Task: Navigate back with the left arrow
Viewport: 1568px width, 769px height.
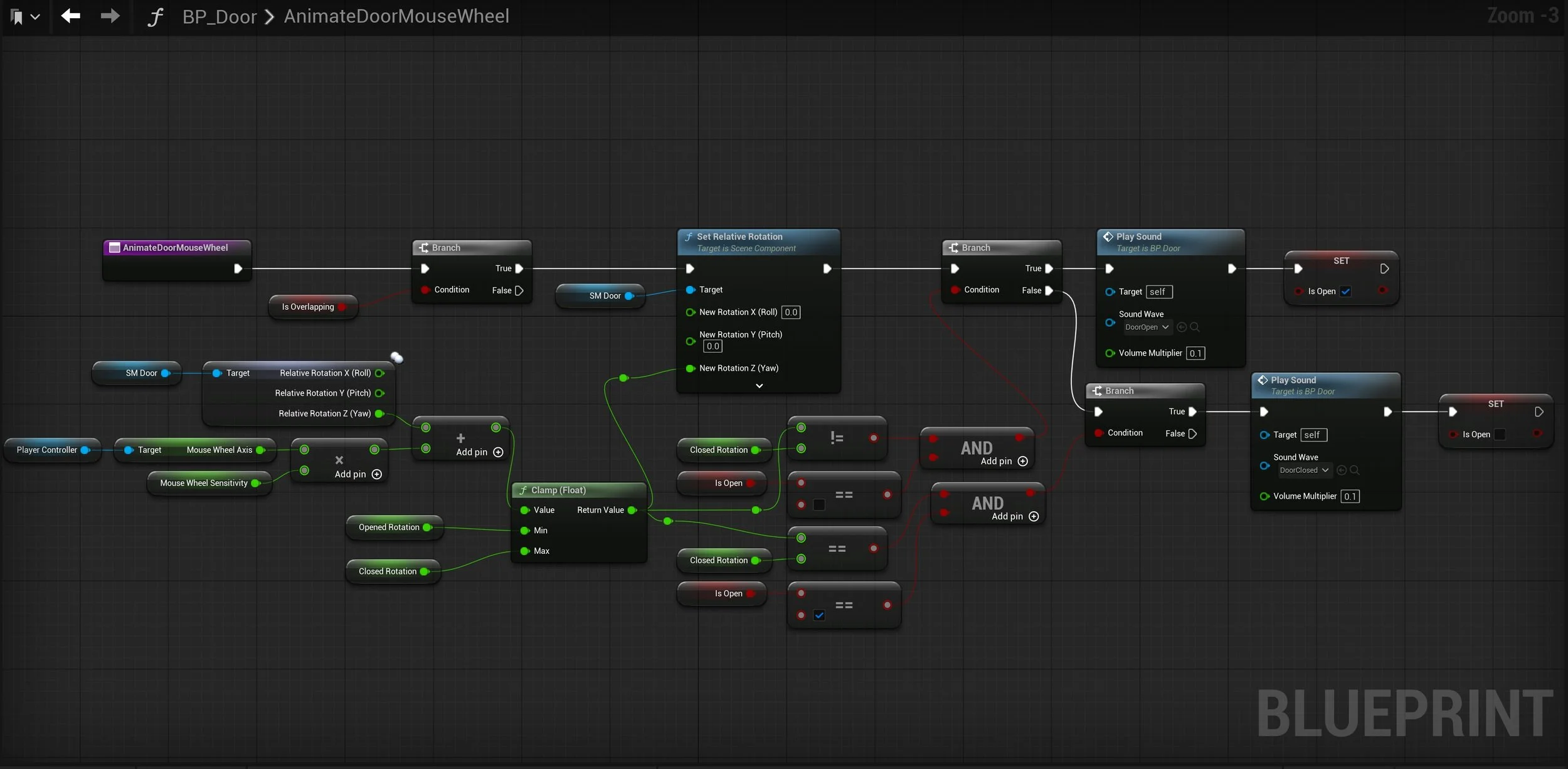Action: (70, 16)
